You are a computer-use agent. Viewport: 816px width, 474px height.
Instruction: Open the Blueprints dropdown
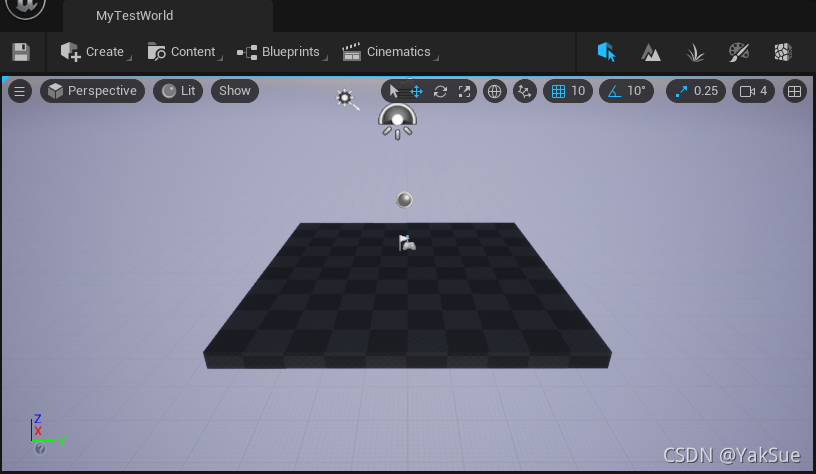click(282, 52)
